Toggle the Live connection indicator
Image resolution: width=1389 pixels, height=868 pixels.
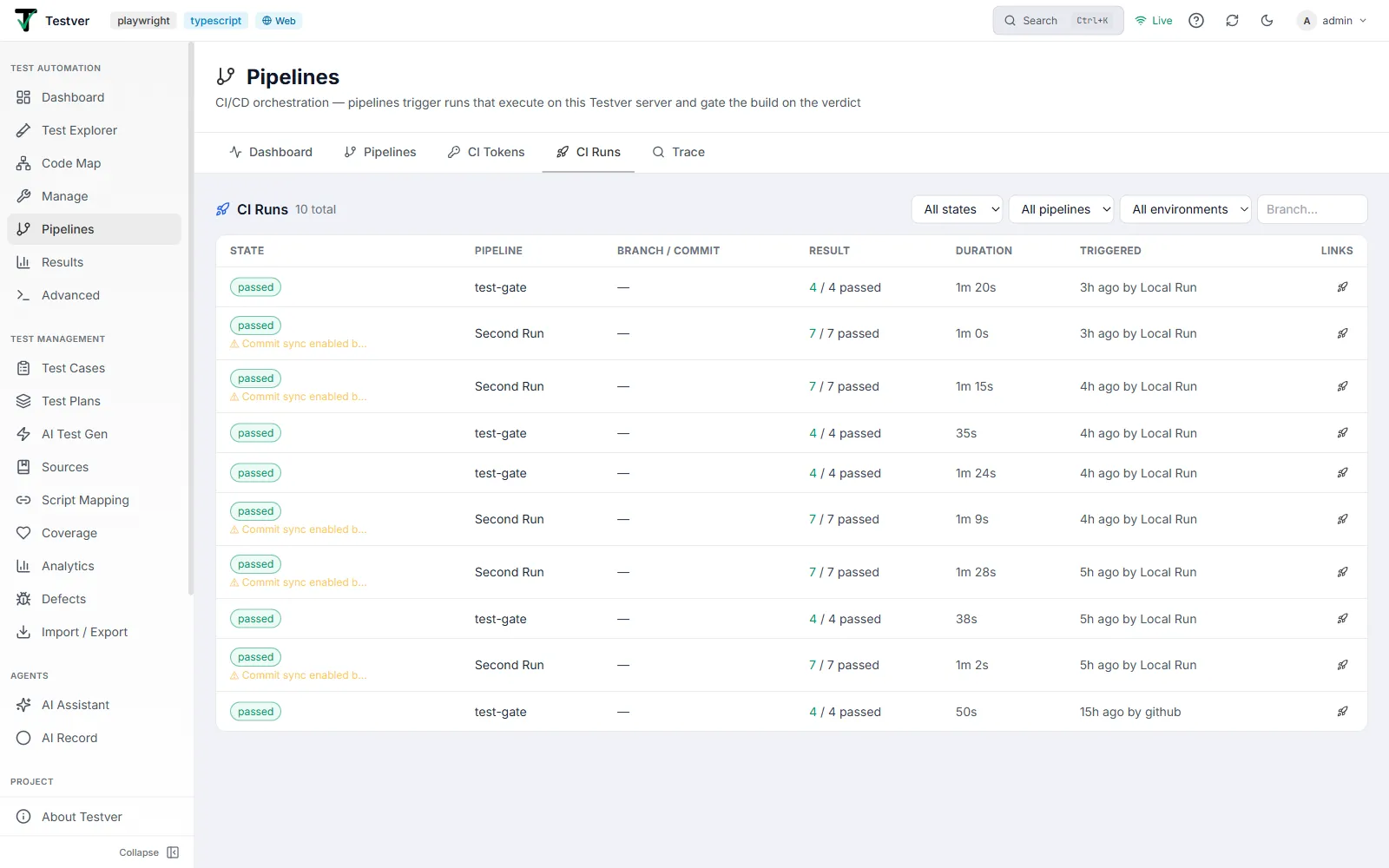[1154, 21]
